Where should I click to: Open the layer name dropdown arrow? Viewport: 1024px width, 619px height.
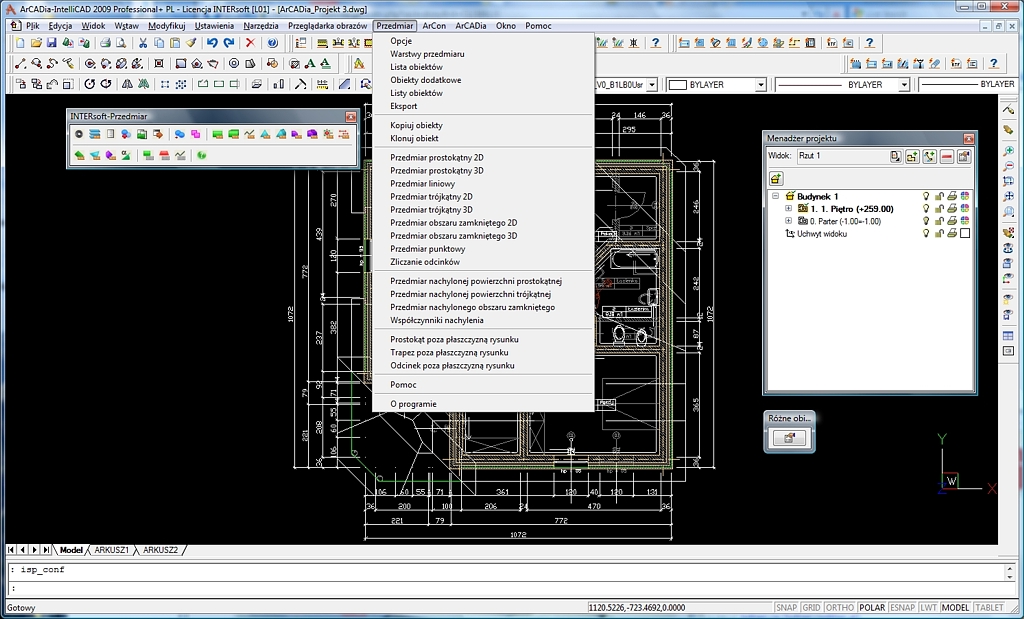(652, 85)
